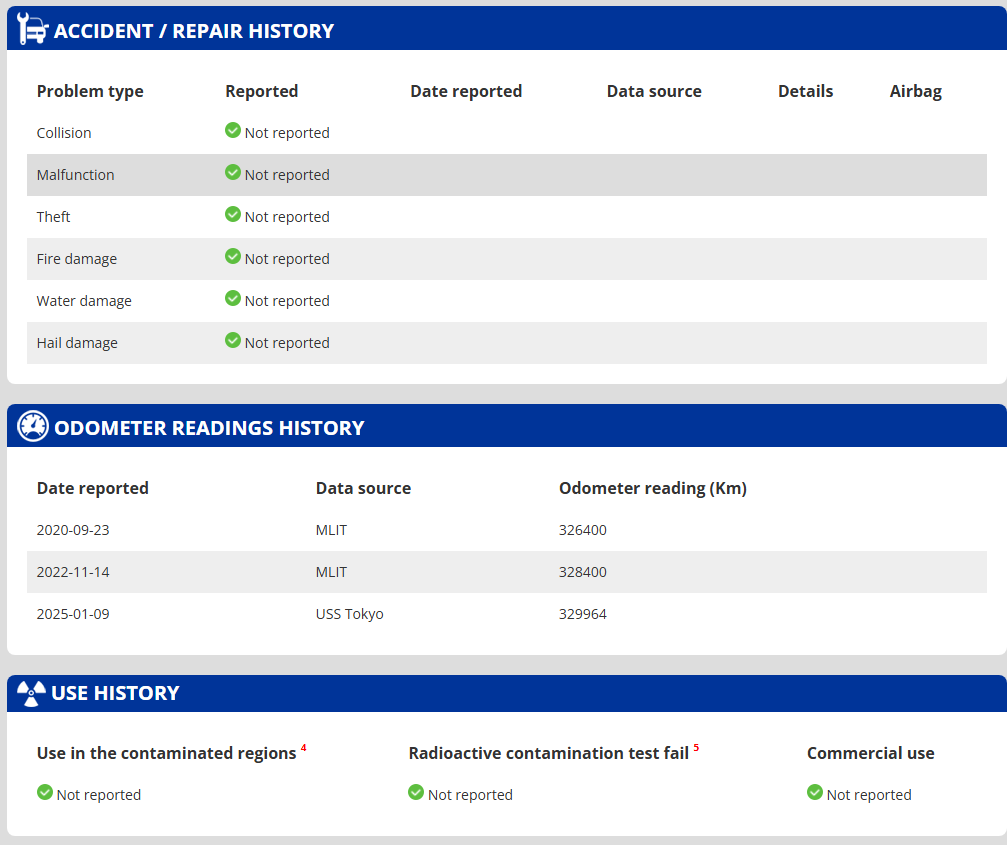Click the 329964 odometer reading value
The height and width of the screenshot is (845, 1007).
(582, 614)
